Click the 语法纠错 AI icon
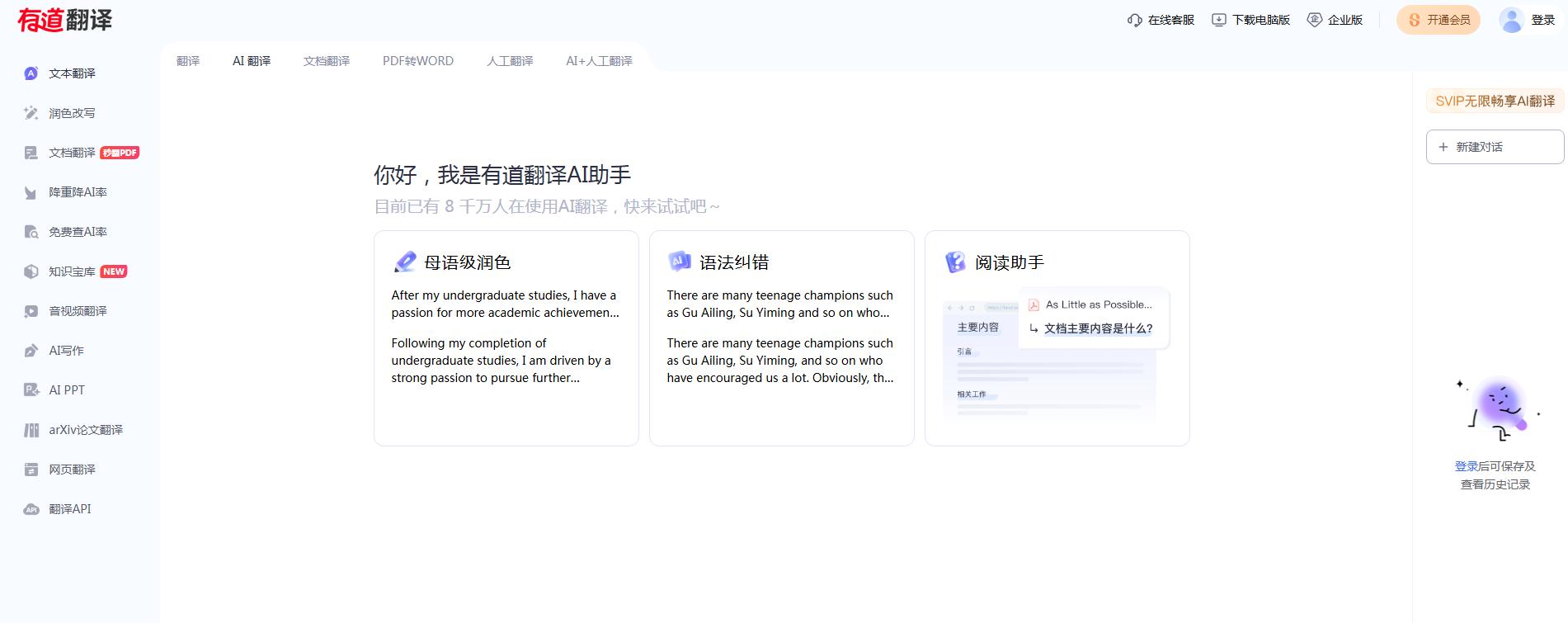 pos(680,262)
